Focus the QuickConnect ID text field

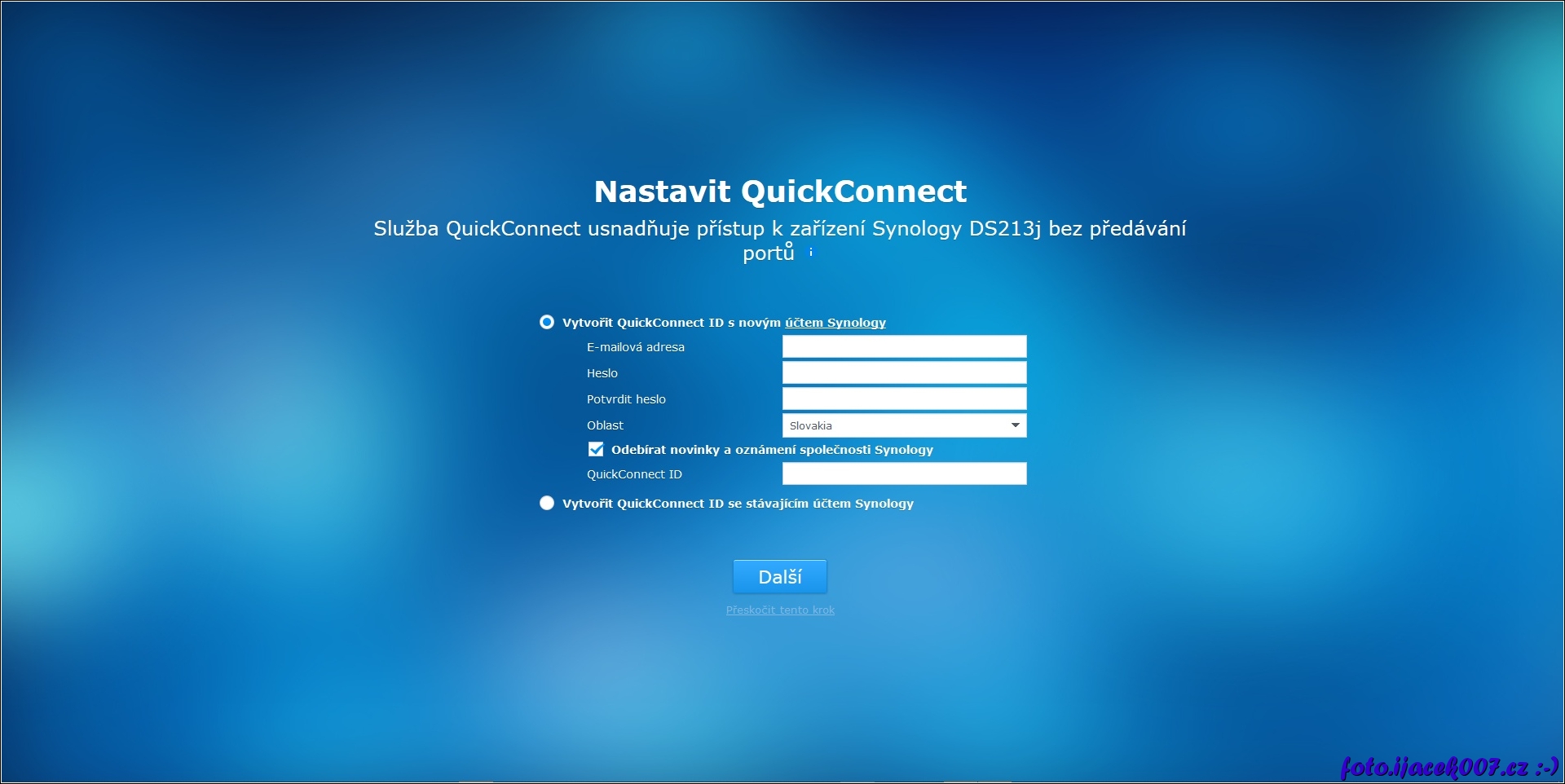[904, 474]
